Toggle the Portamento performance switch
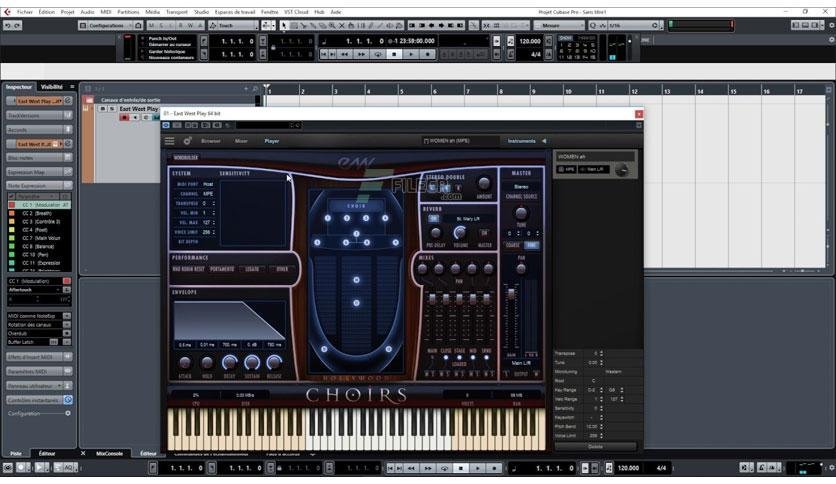The image size is (836, 484). (x=224, y=268)
